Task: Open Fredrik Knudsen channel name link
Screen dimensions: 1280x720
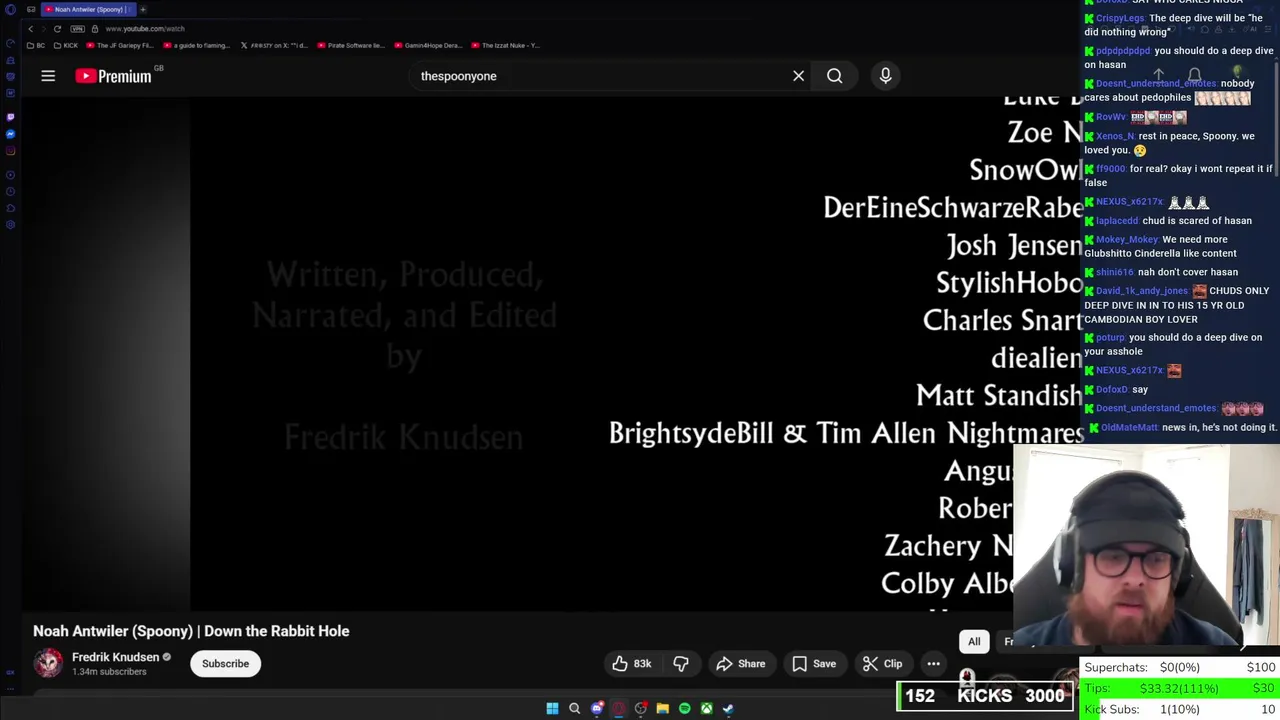Action: click(115, 657)
